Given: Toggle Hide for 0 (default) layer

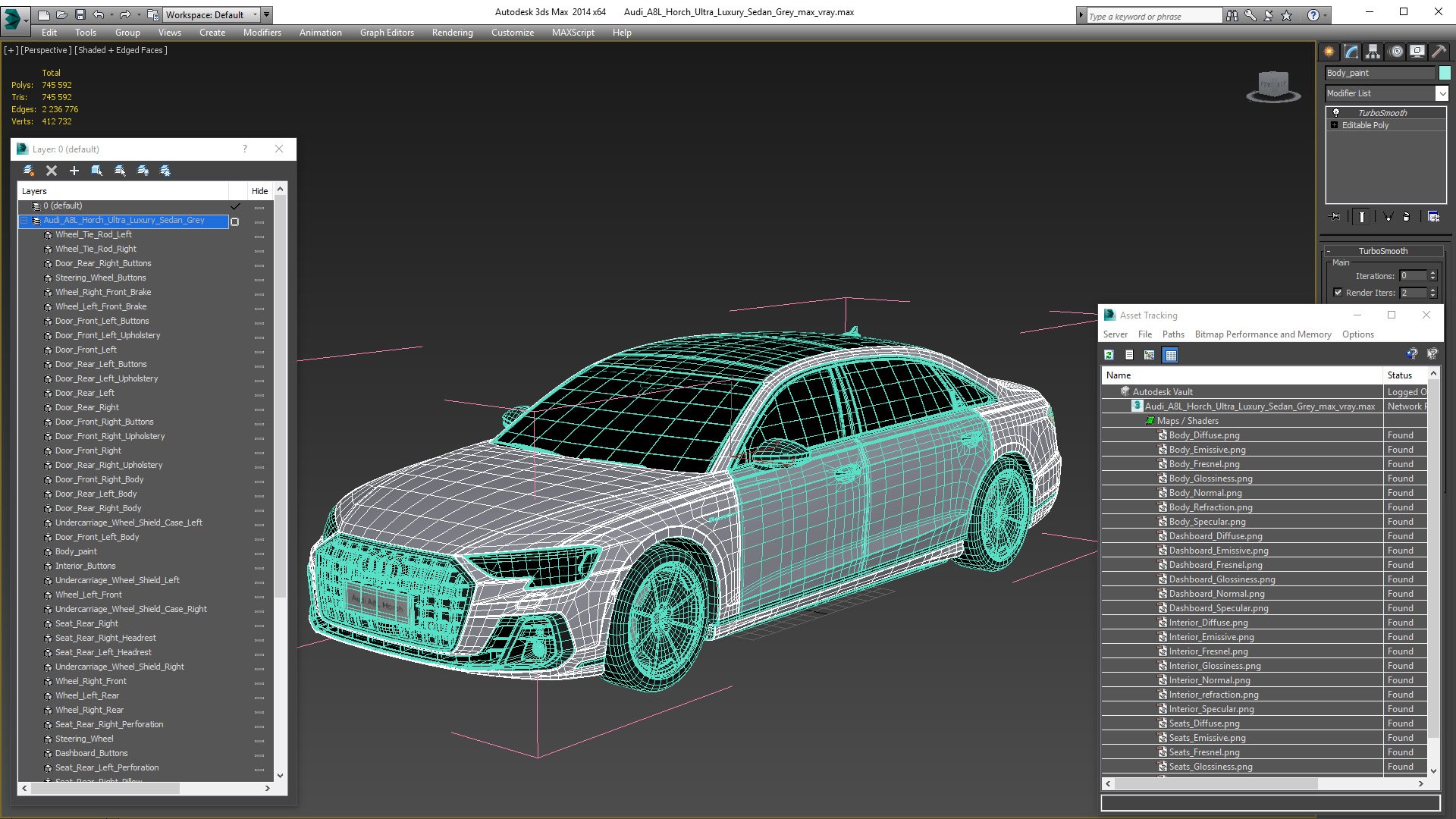Looking at the screenshot, I should [259, 207].
